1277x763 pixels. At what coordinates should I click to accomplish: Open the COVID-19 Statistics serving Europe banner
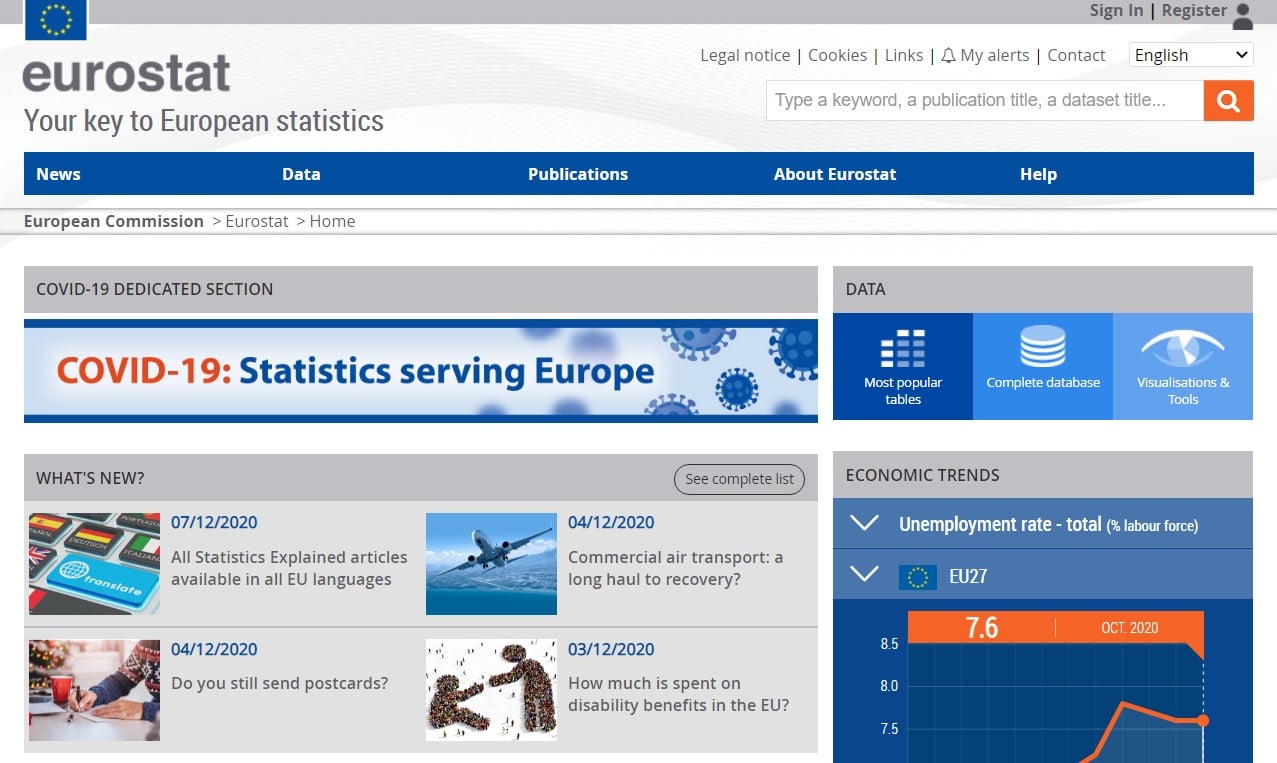[420, 370]
